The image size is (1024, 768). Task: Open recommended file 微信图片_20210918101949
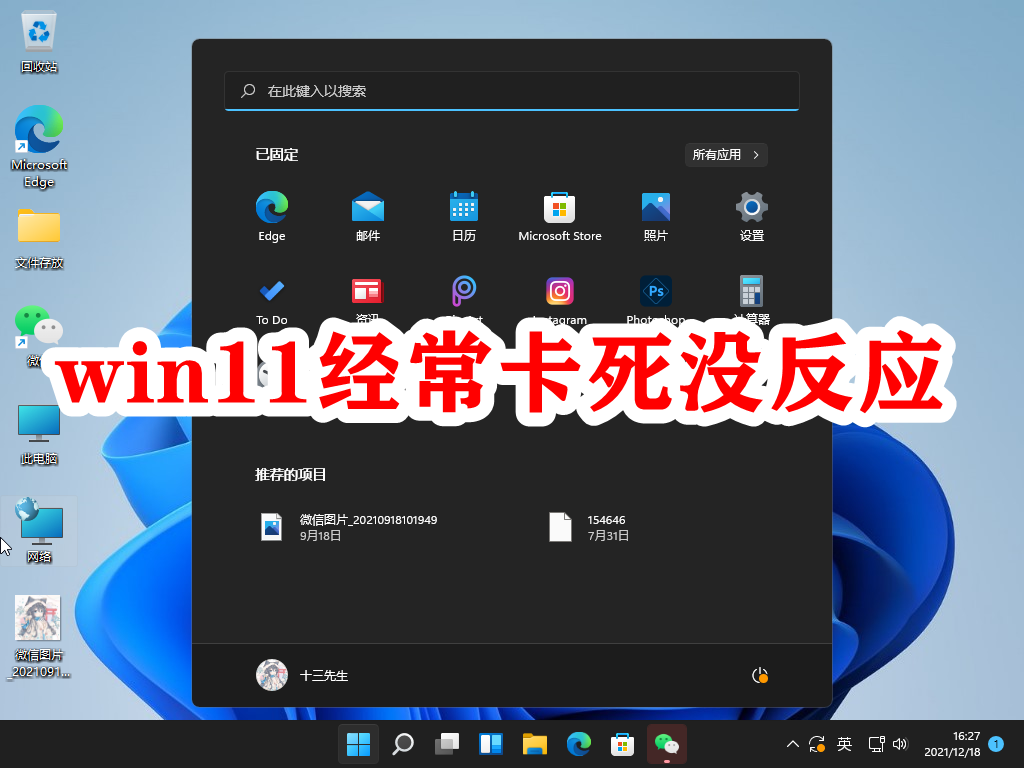349,527
